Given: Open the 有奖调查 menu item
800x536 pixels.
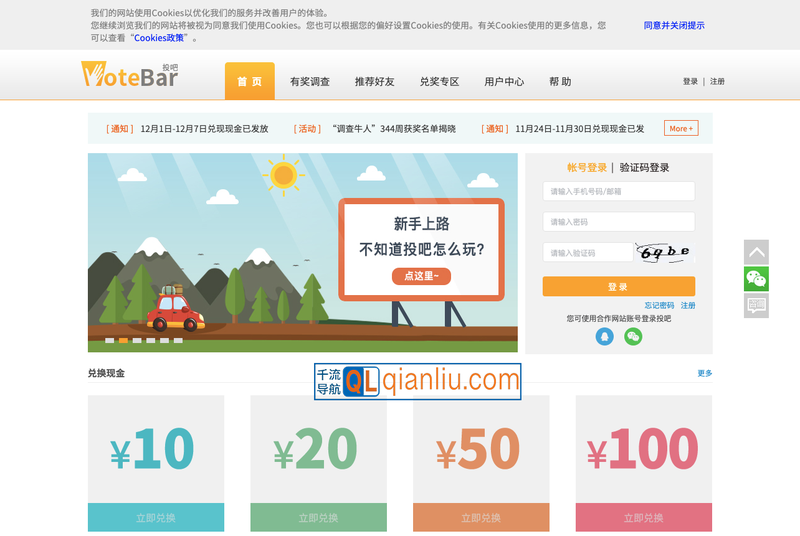Looking at the screenshot, I should tap(310, 82).
